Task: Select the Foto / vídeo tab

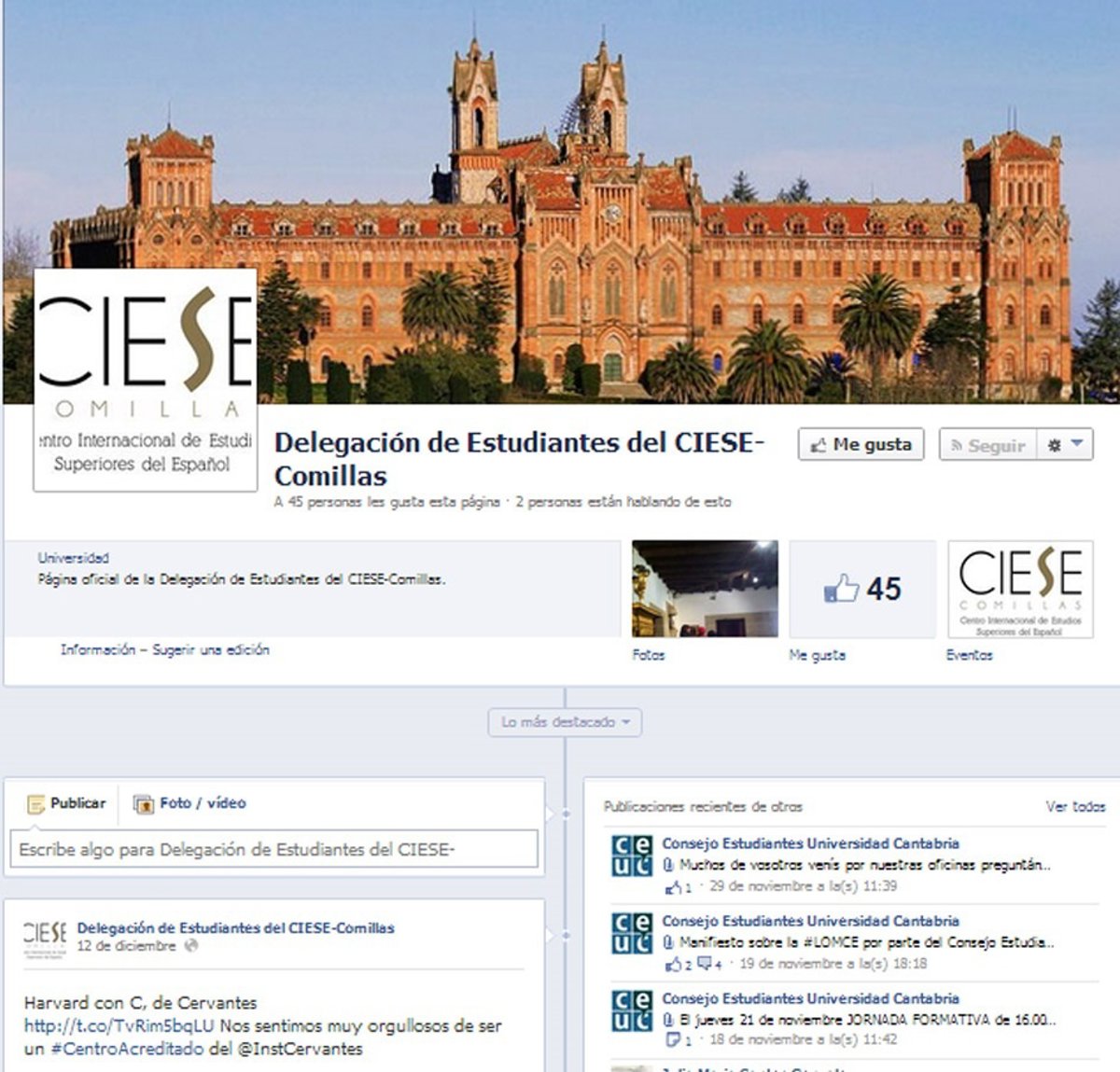Action: click(190, 803)
